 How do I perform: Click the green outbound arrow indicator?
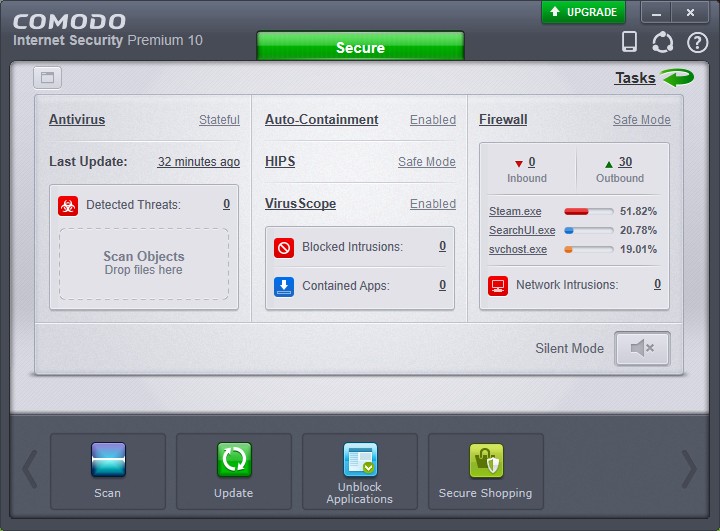609,164
